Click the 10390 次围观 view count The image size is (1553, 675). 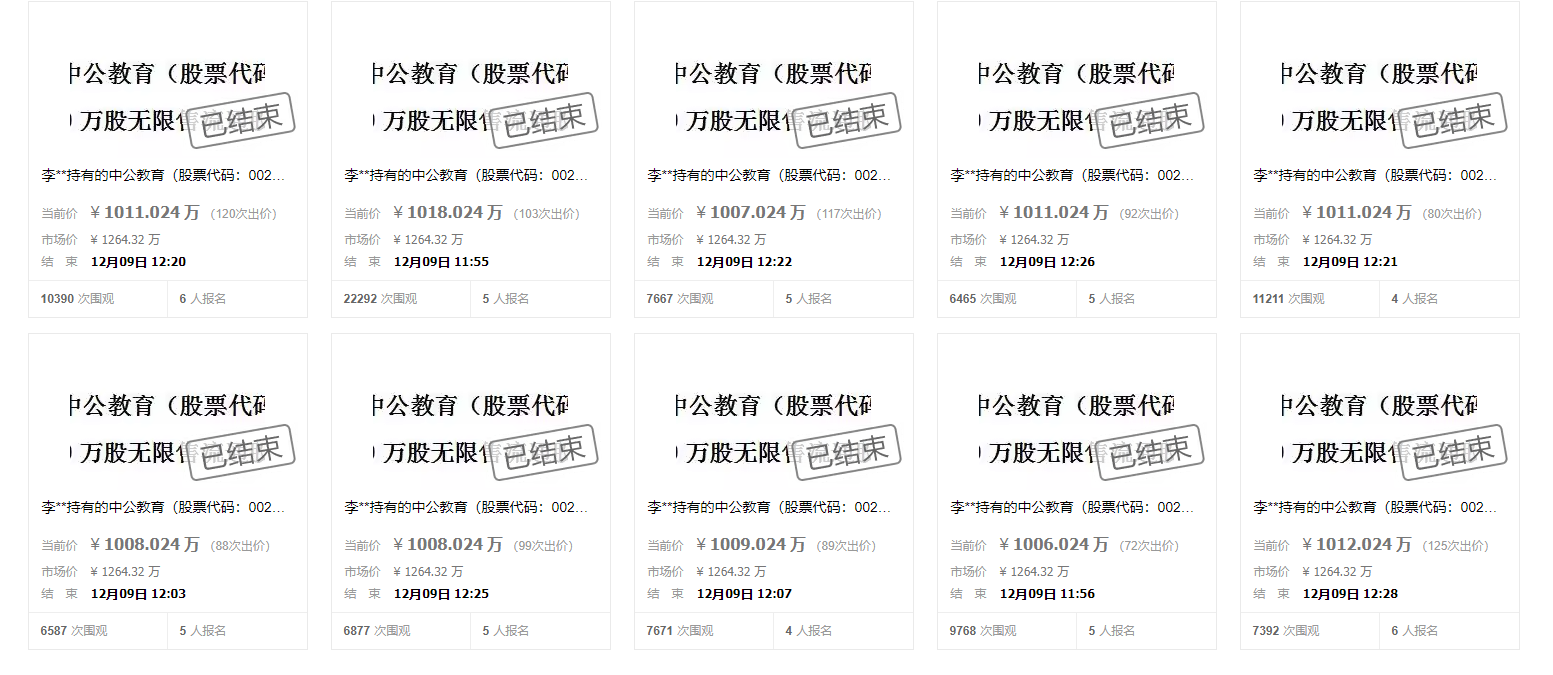tap(78, 299)
